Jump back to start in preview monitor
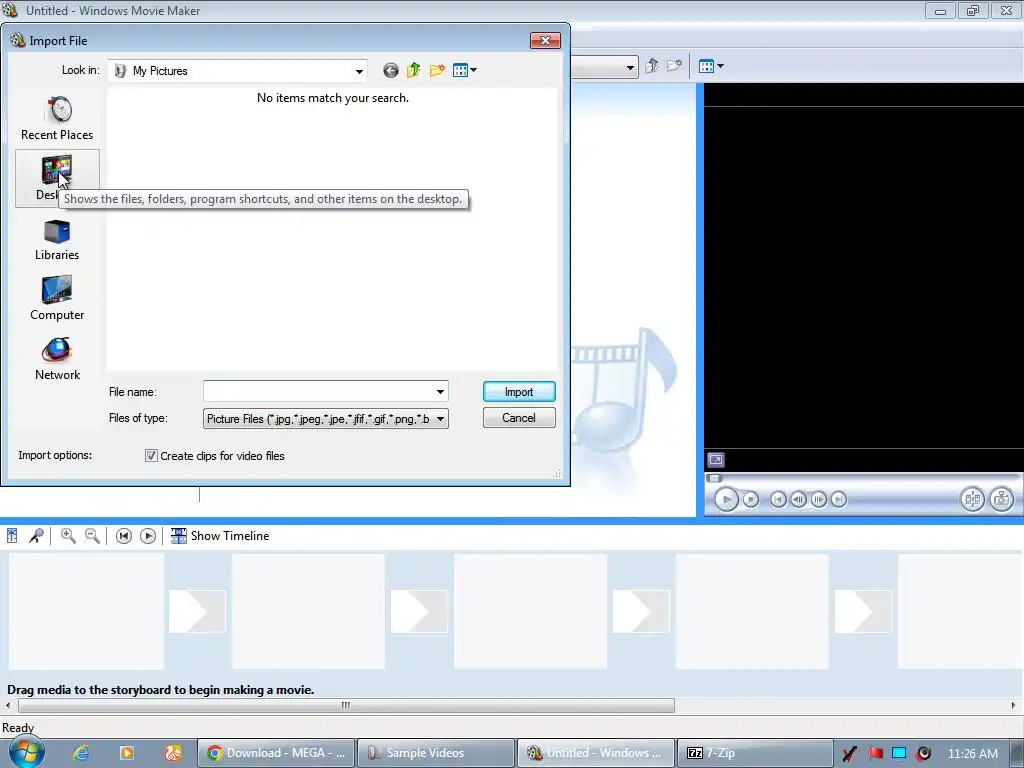 [778, 500]
